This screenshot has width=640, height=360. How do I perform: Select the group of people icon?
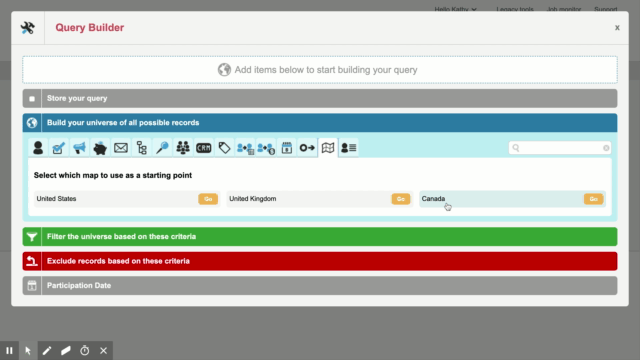coord(183,148)
